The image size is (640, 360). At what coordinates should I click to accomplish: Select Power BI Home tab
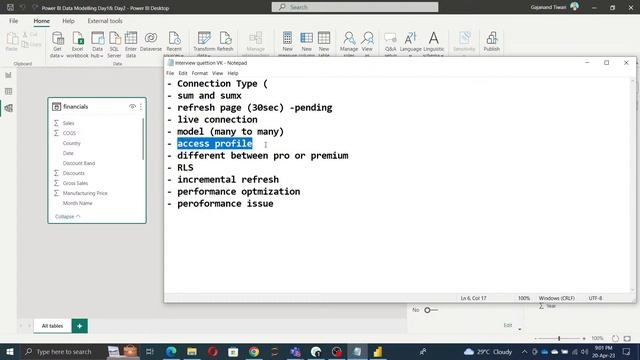(42, 21)
